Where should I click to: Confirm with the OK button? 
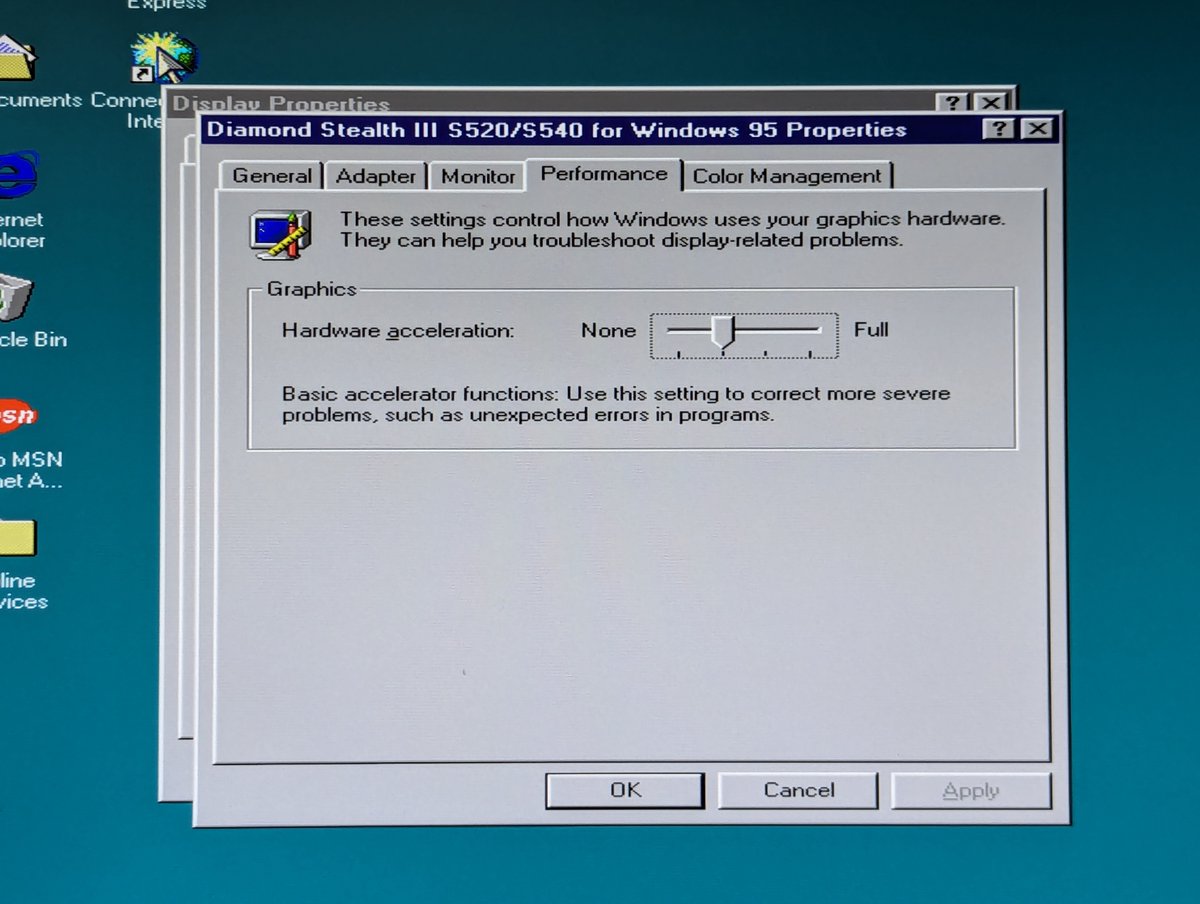click(x=625, y=790)
